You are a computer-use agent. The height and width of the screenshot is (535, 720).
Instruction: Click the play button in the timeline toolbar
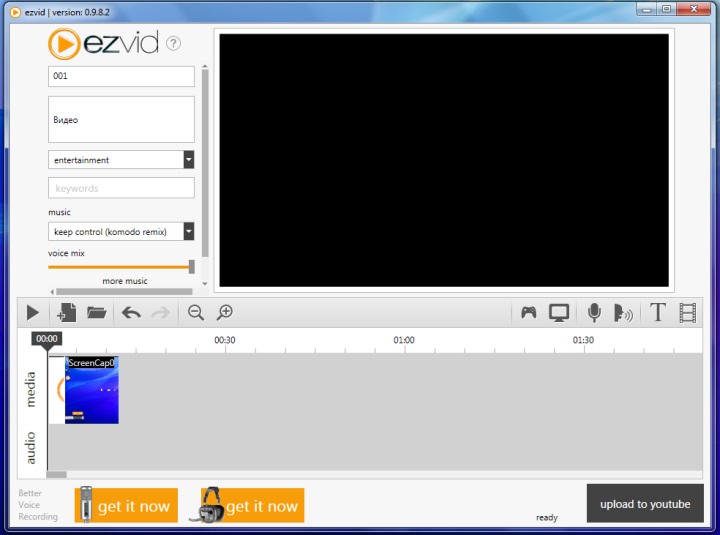point(32,313)
